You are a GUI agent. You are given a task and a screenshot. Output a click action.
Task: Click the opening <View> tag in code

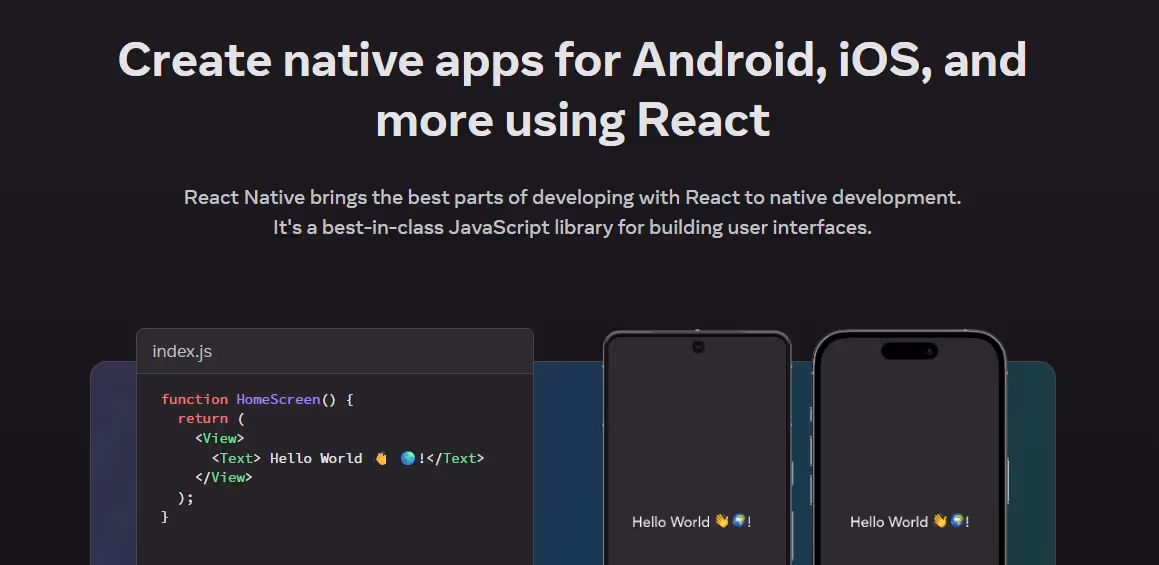coord(220,438)
